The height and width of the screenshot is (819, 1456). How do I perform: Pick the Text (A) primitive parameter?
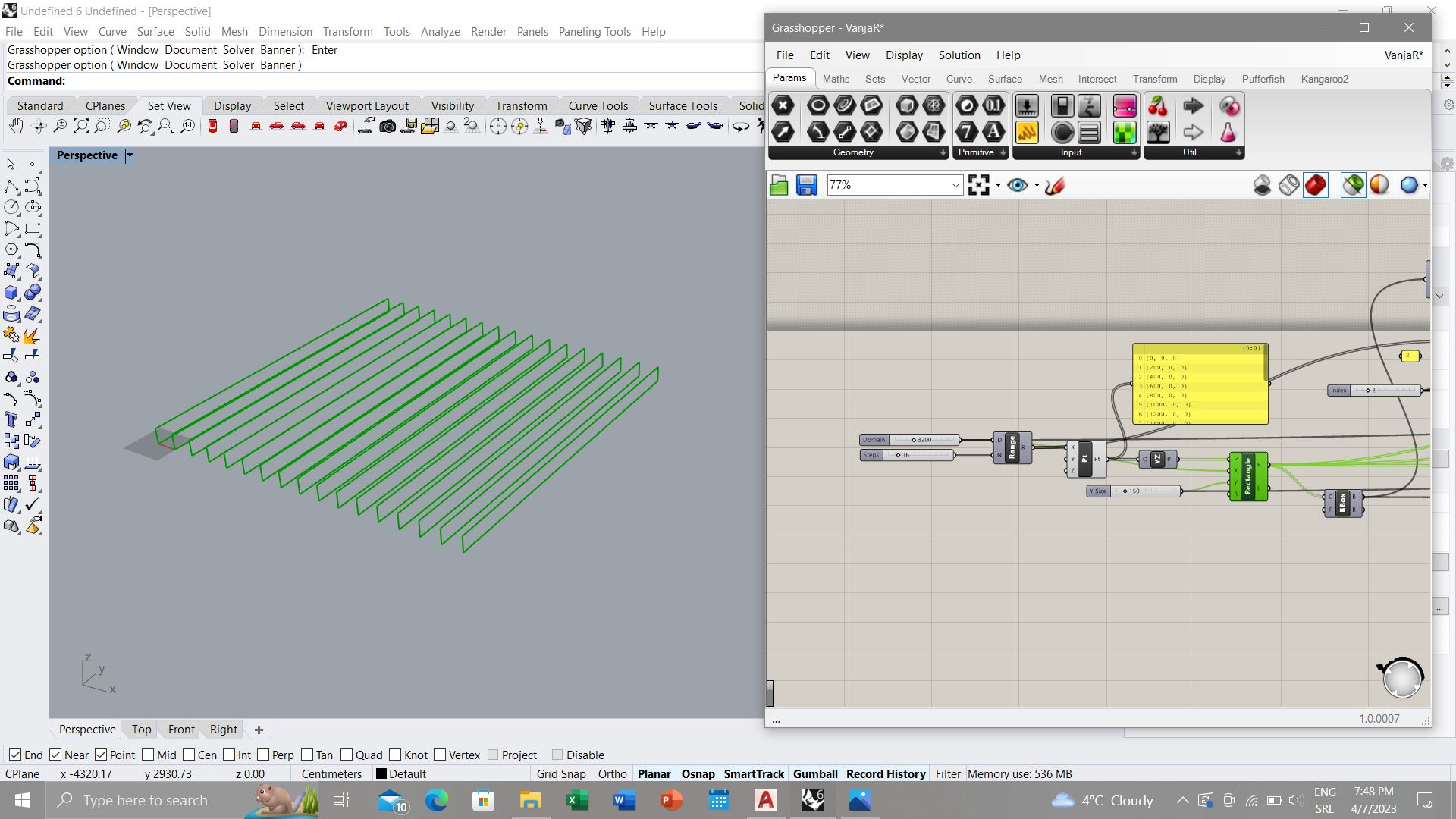[x=993, y=132]
